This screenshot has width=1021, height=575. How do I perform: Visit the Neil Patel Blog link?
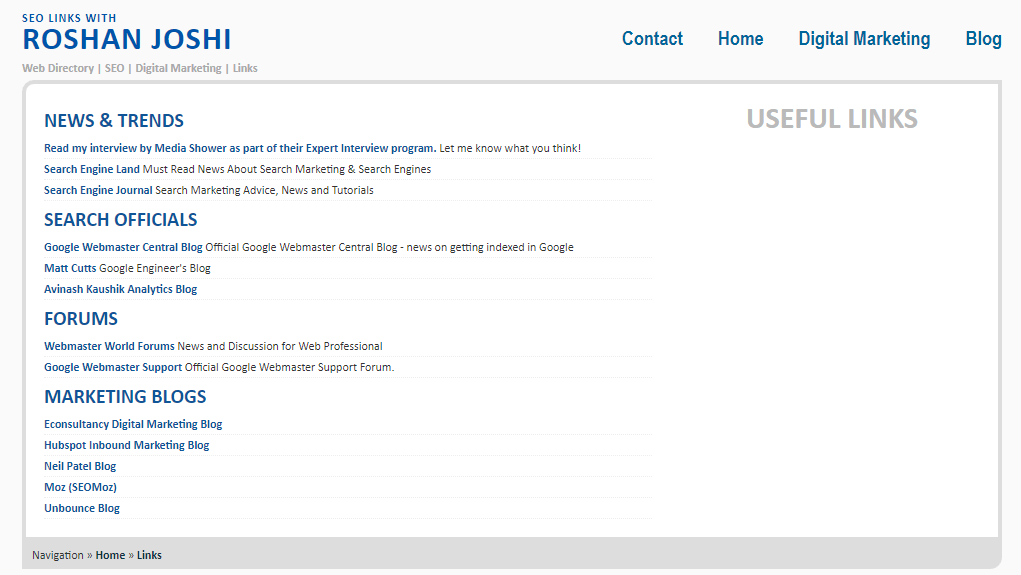click(x=80, y=466)
